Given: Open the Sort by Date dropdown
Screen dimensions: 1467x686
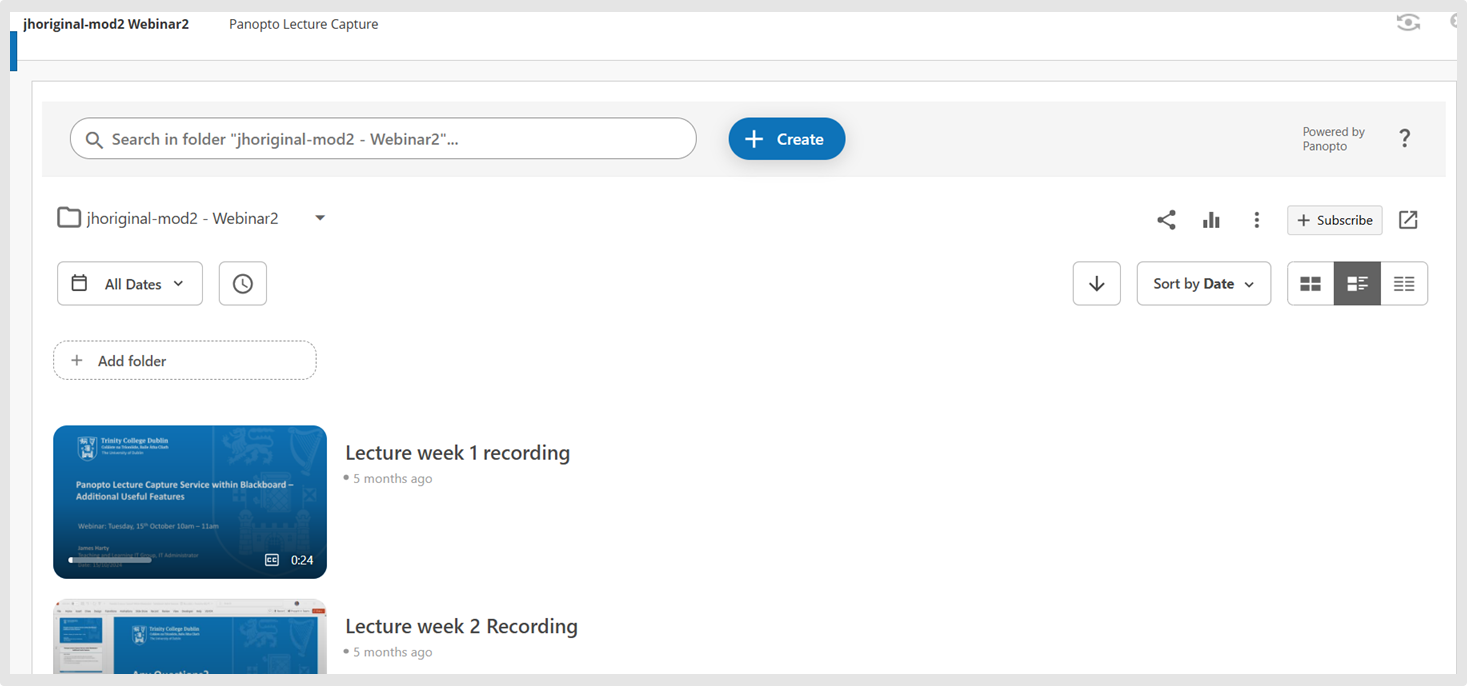Looking at the screenshot, I should [x=1204, y=284].
